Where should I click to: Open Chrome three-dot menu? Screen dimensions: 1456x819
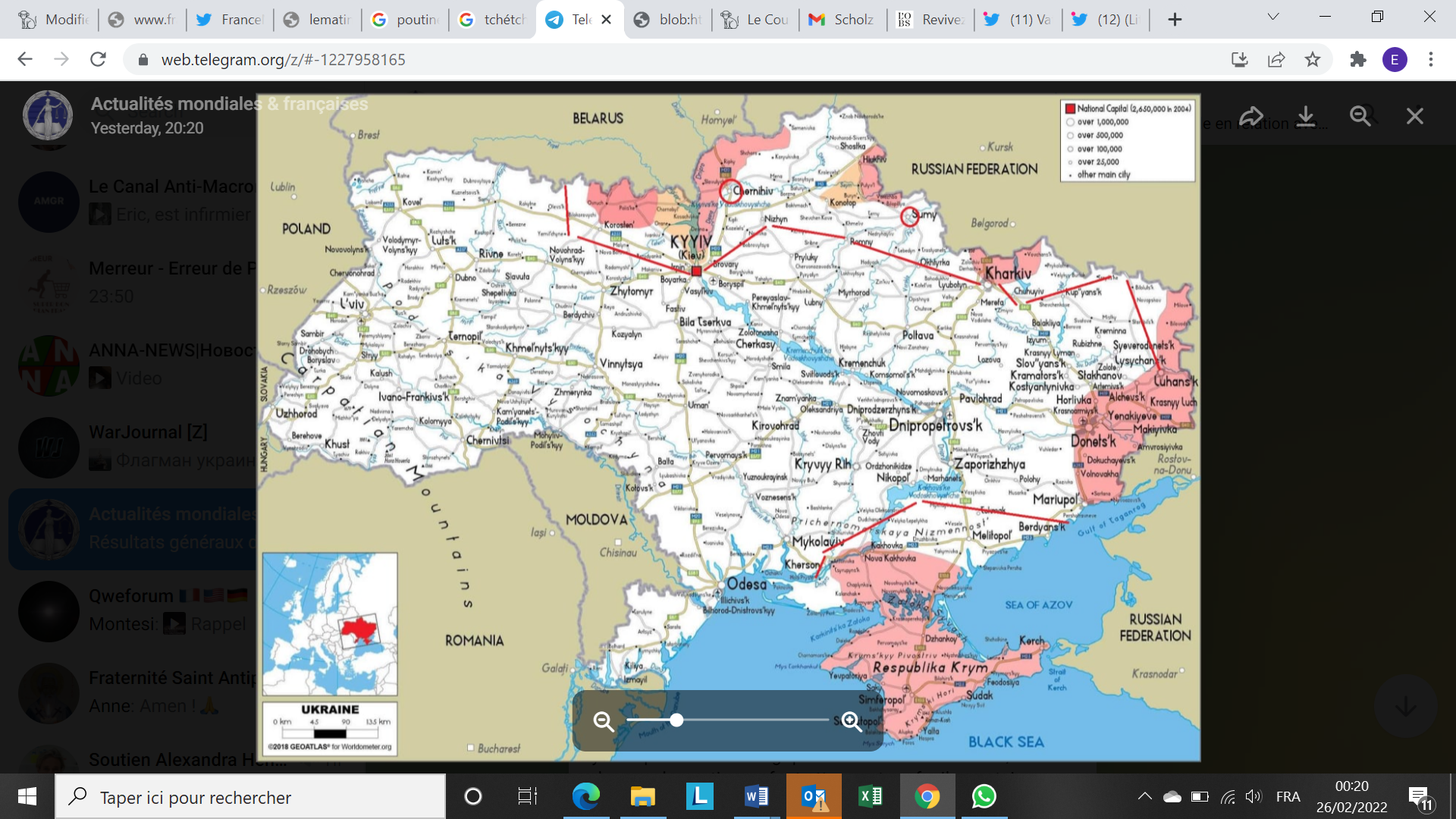1431,59
